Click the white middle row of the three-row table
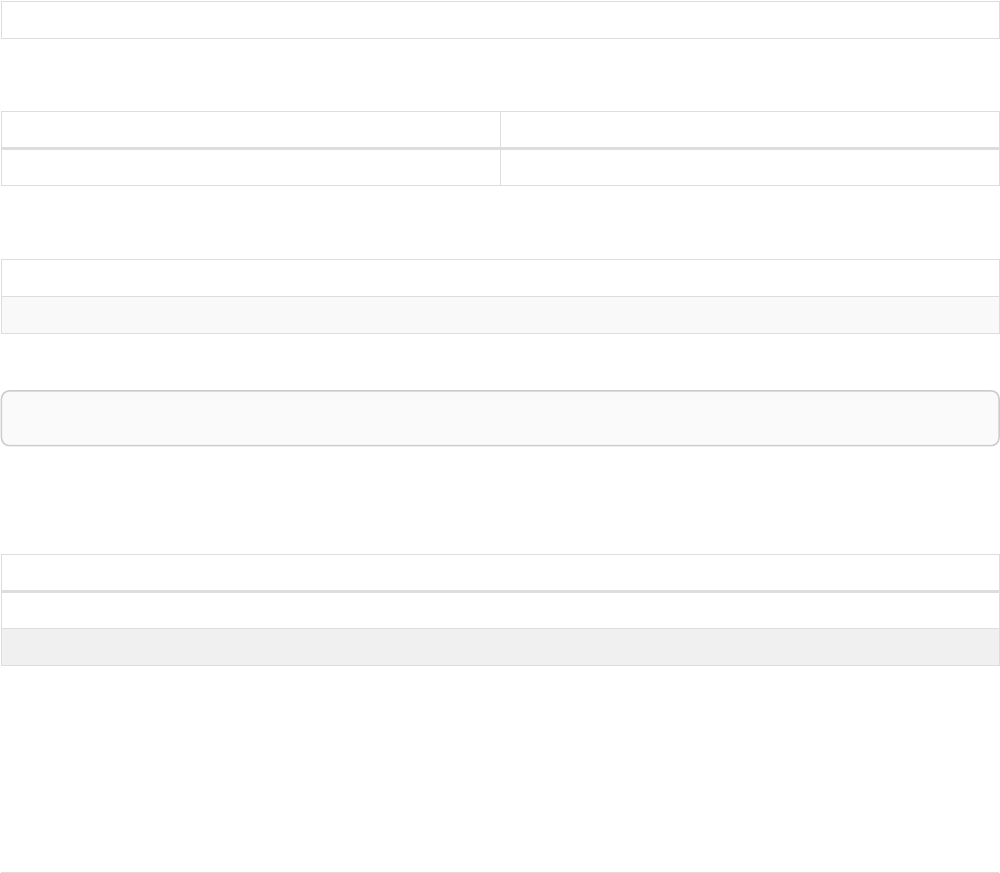1000x873 pixels. pos(500,610)
